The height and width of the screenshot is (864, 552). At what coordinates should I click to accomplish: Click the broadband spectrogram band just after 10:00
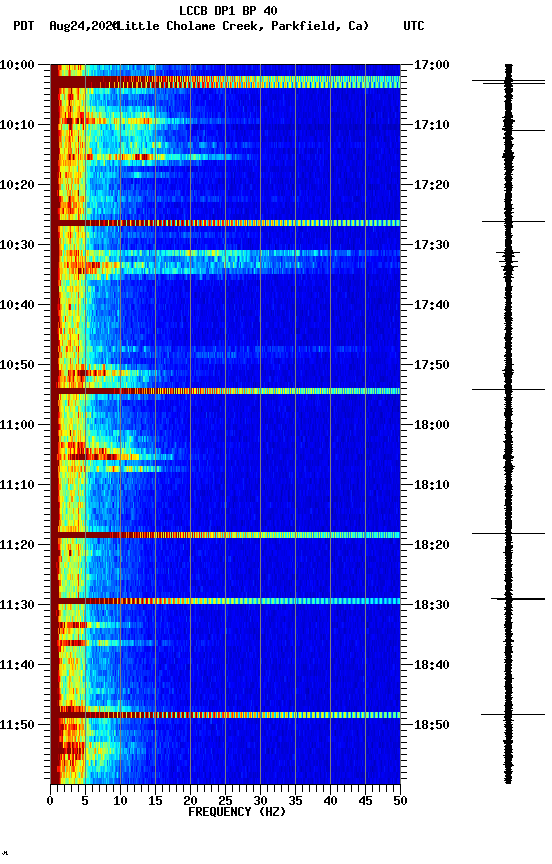(225, 82)
